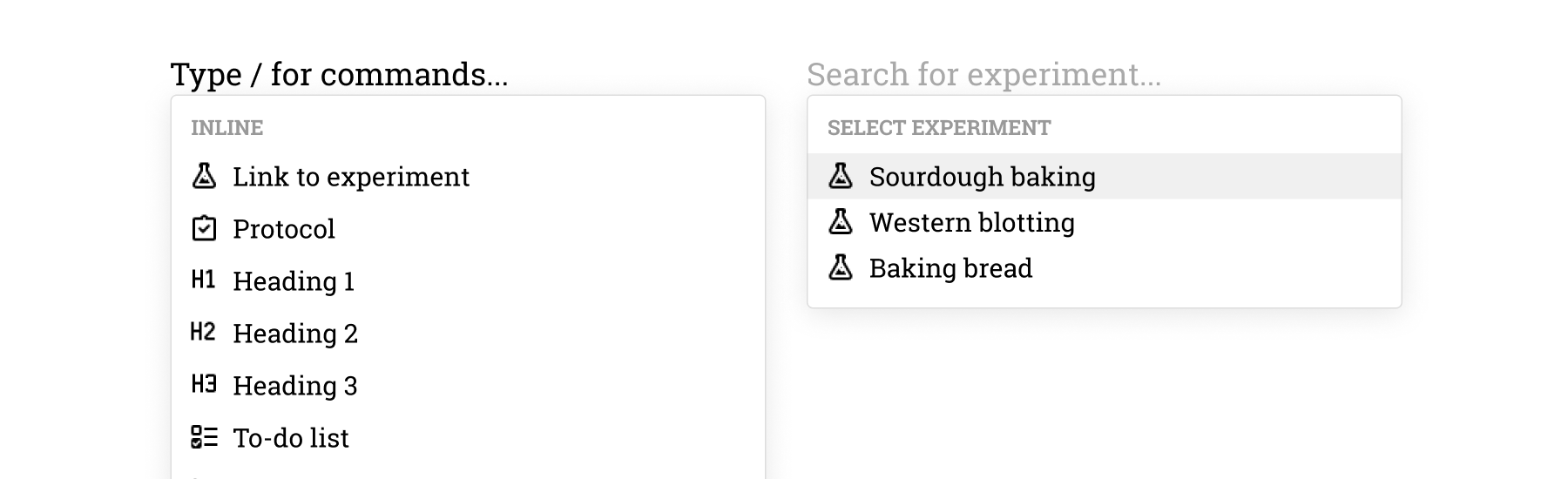Click the flask icon beside Link to experiment
1568x479 pixels.
(x=204, y=176)
